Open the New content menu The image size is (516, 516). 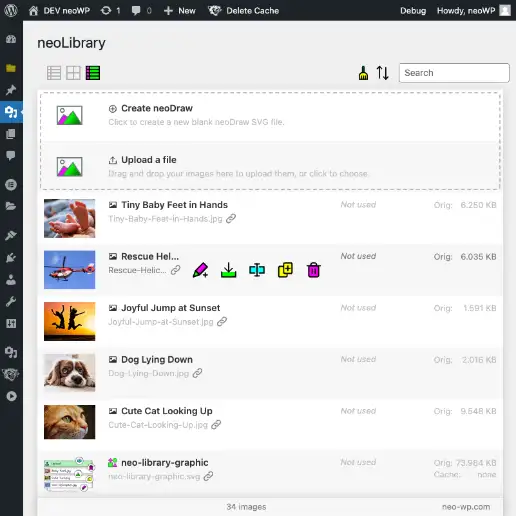[180, 11]
